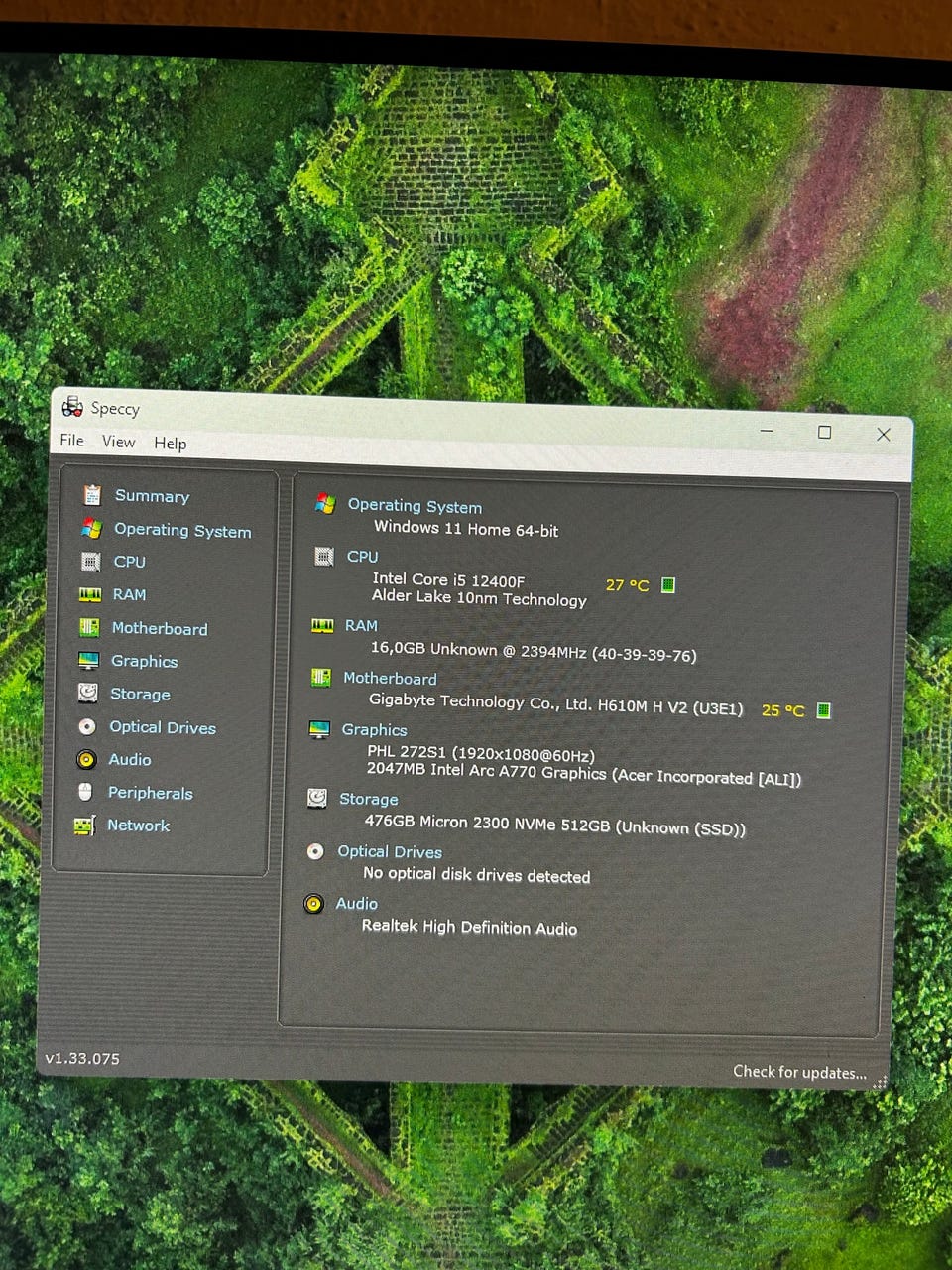This screenshot has width=952, height=1270.
Task: Select Summary in the sidebar
Action: click(152, 496)
